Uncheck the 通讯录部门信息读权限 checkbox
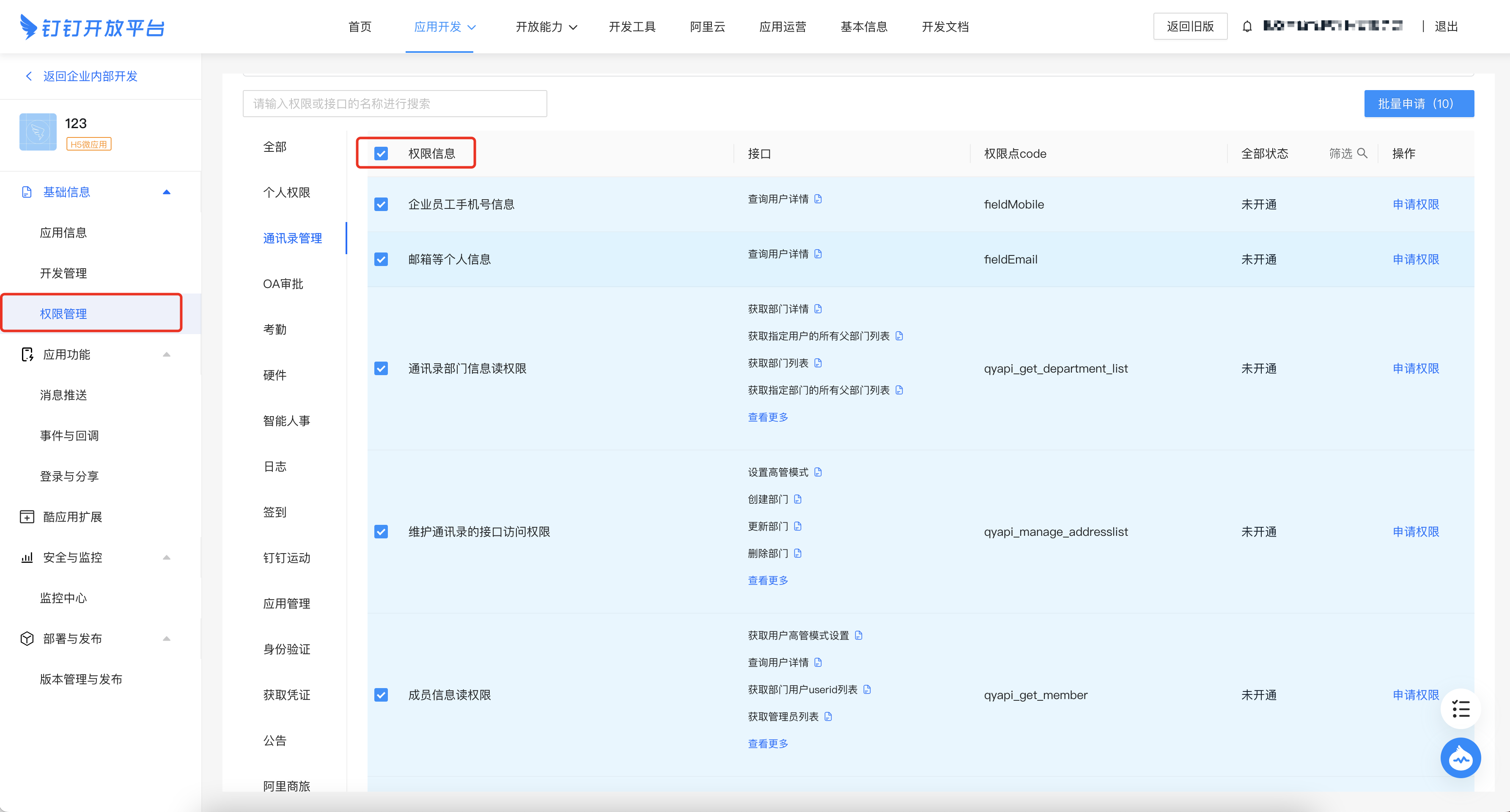The height and width of the screenshot is (812, 1510). pos(381,368)
